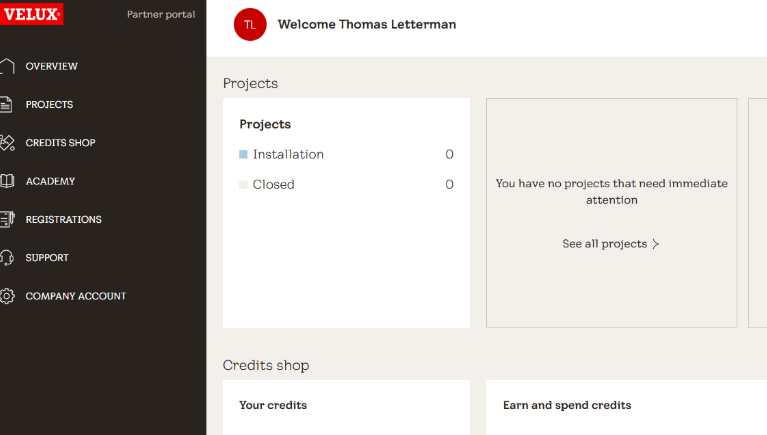Click the chevron beside See all projects
Image resolution: width=767 pixels, height=435 pixels.
[656, 244]
